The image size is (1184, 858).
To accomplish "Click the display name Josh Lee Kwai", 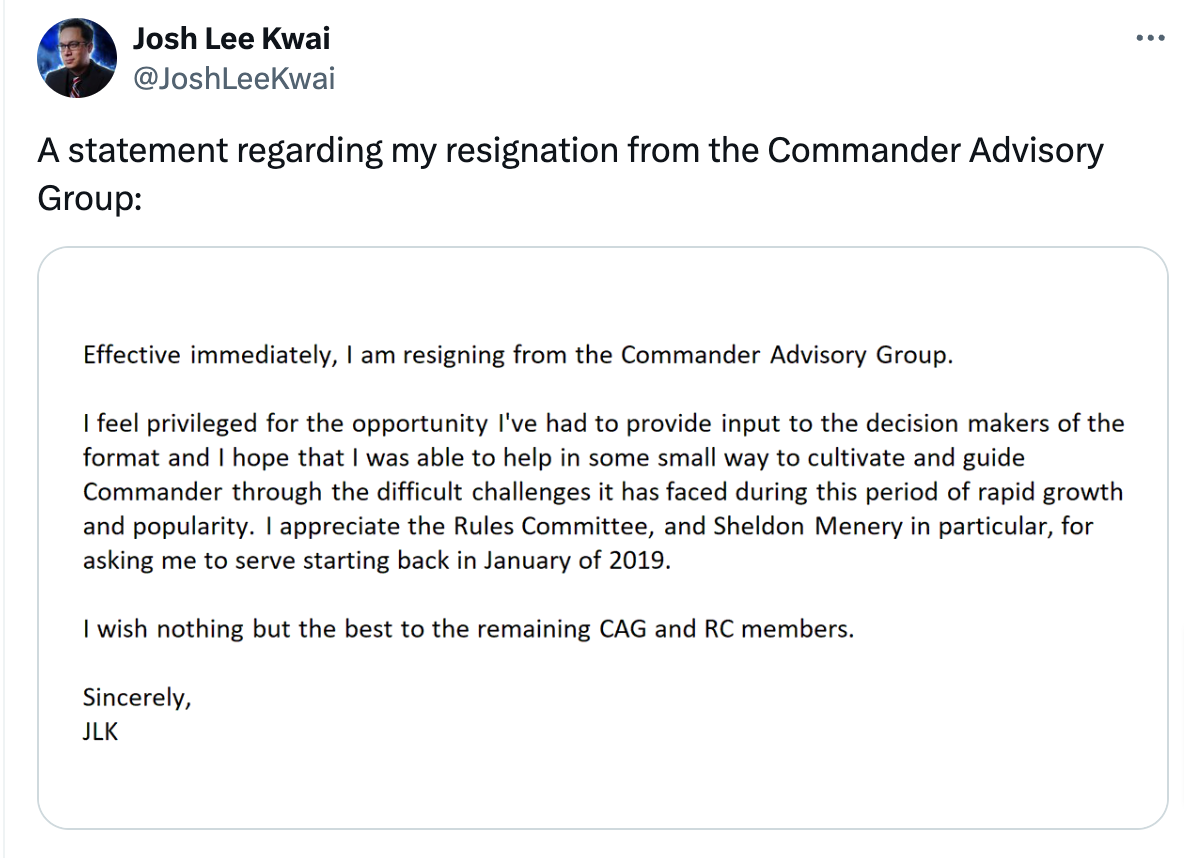I will (x=233, y=39).
